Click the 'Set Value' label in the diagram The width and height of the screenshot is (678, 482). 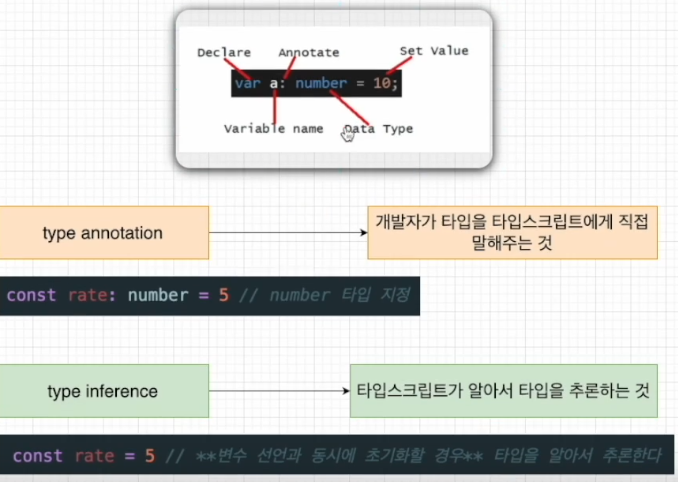click(x=434, y=51)
